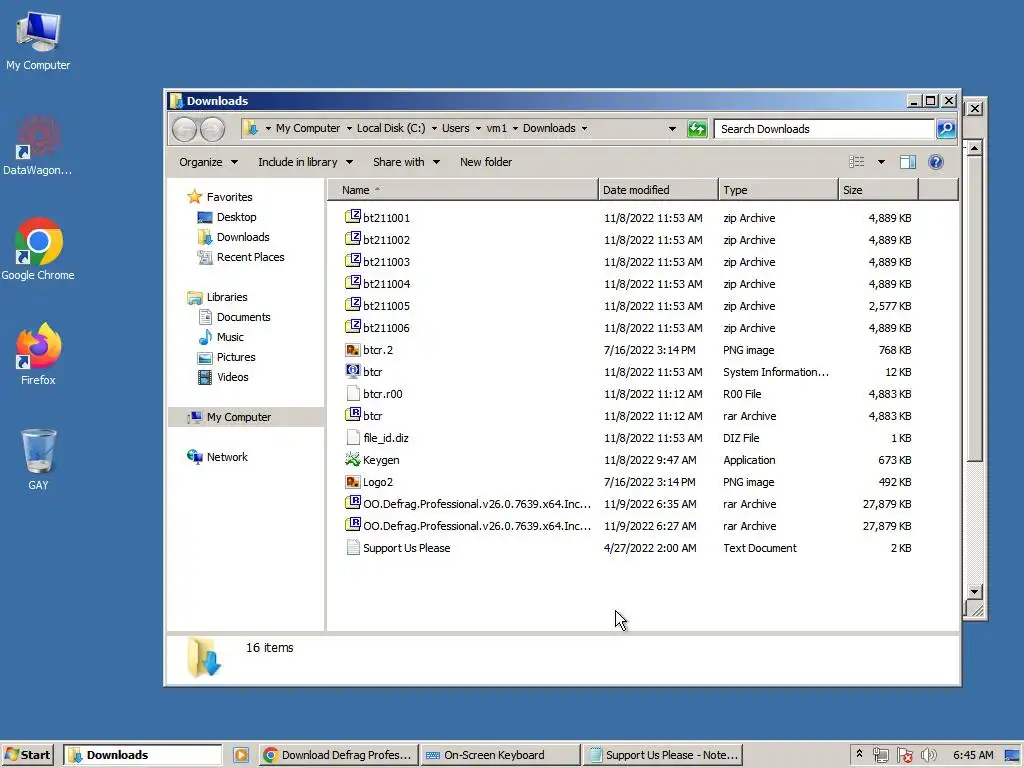Click the Start button
1024x768 pixels.
pyautogui.click(x=27, y=755)
